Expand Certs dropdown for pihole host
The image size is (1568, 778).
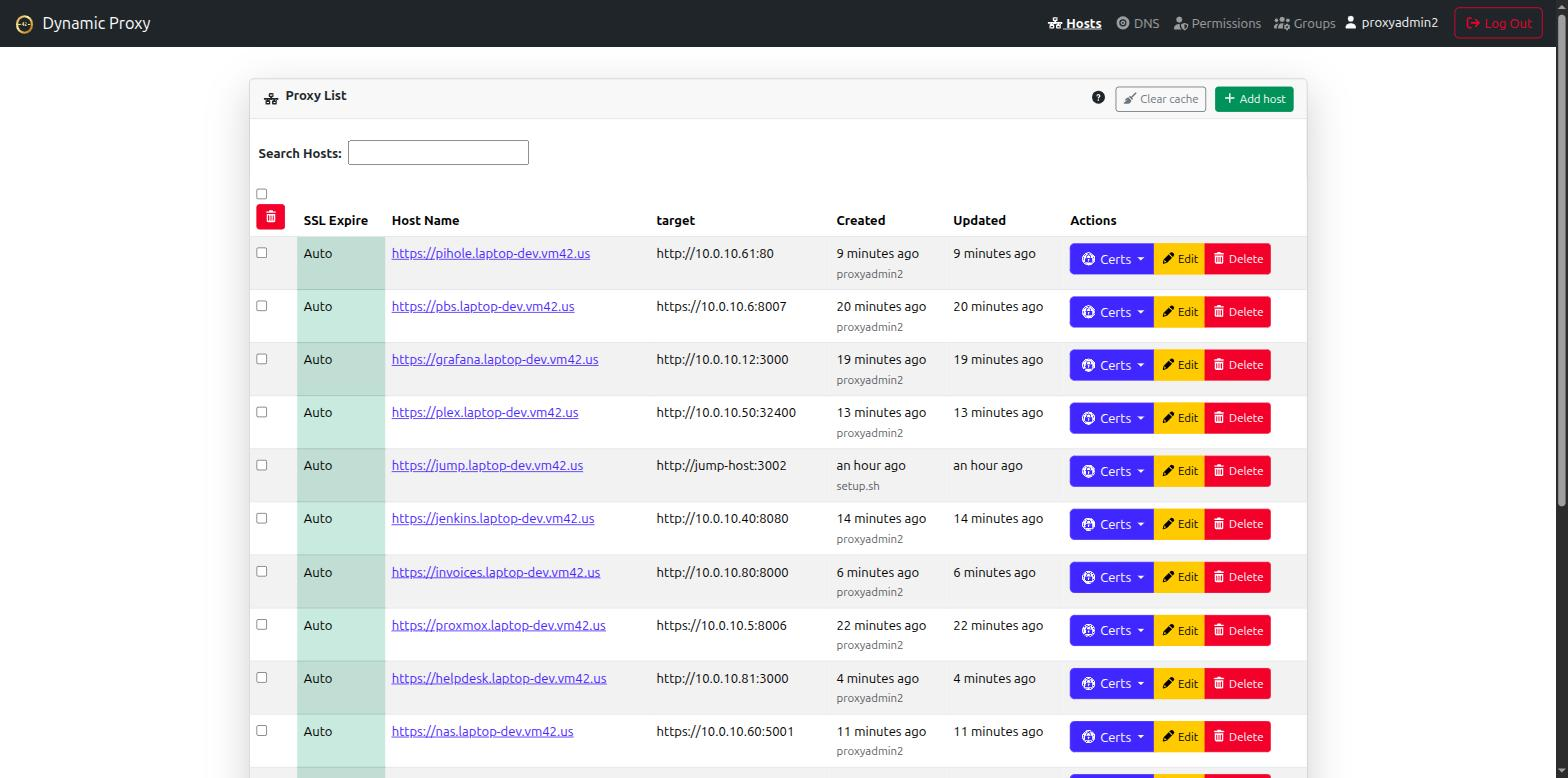(1112, 259)
